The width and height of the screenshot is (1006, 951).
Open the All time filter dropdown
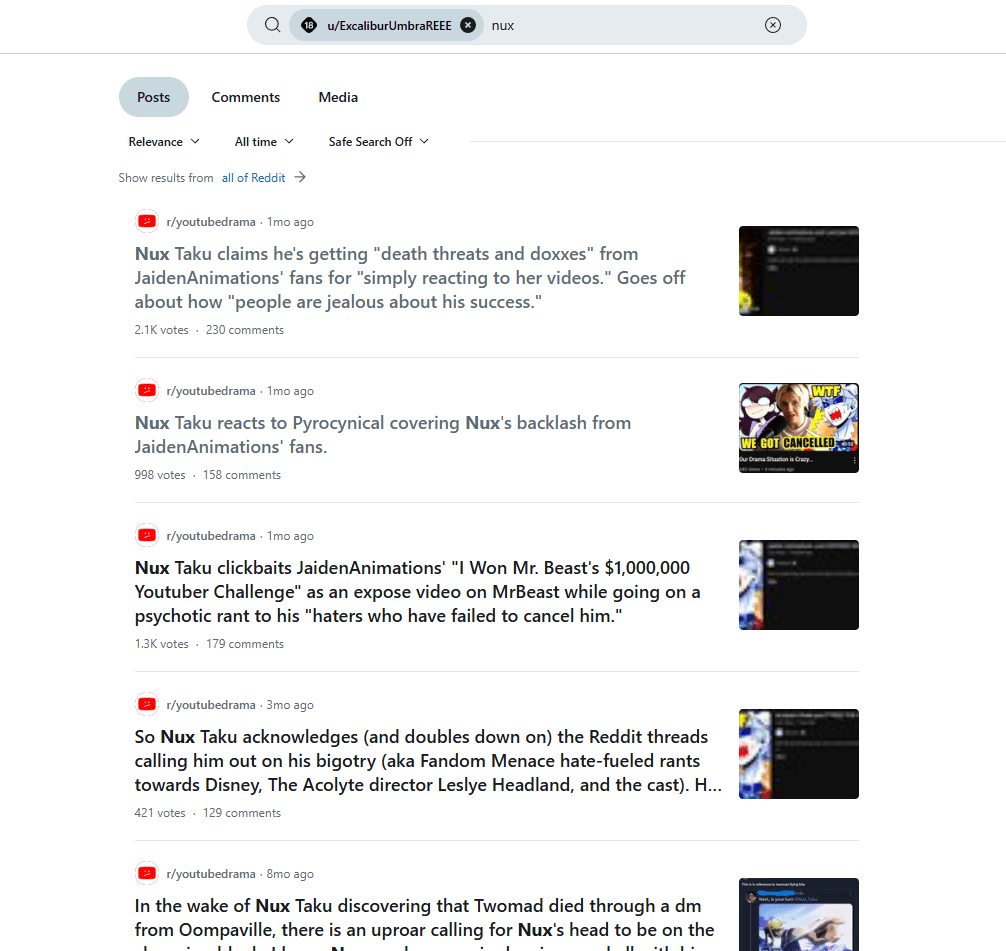click(x=264, y=142)
